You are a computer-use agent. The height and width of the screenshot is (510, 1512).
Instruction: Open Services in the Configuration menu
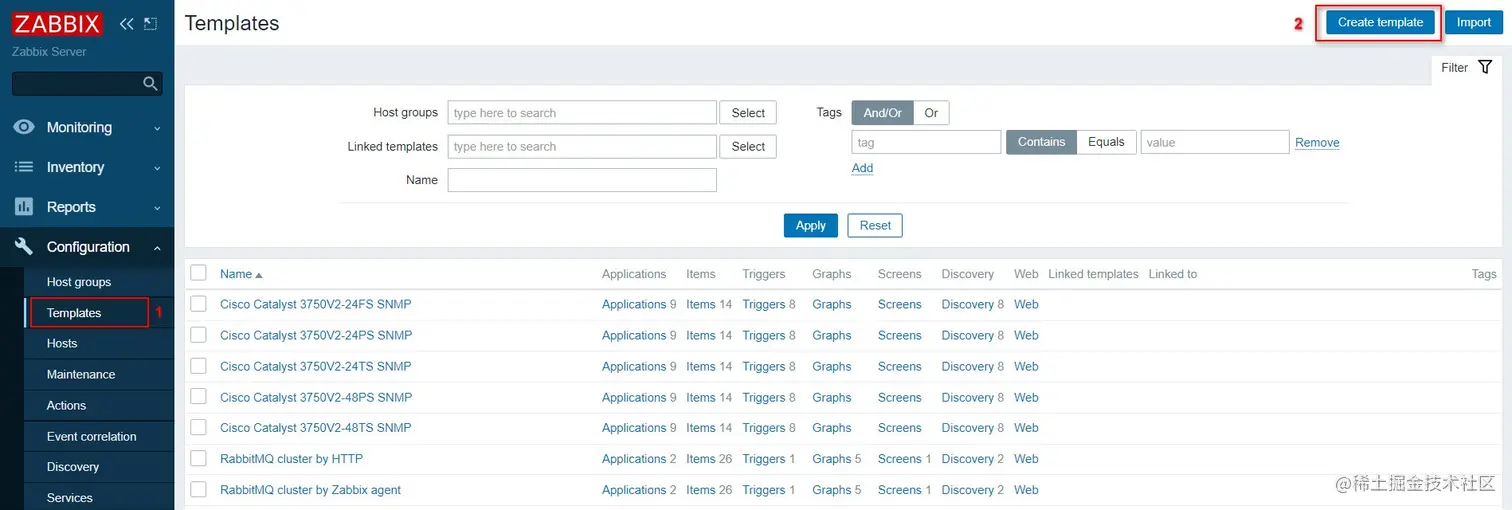(x=70, y=498)
